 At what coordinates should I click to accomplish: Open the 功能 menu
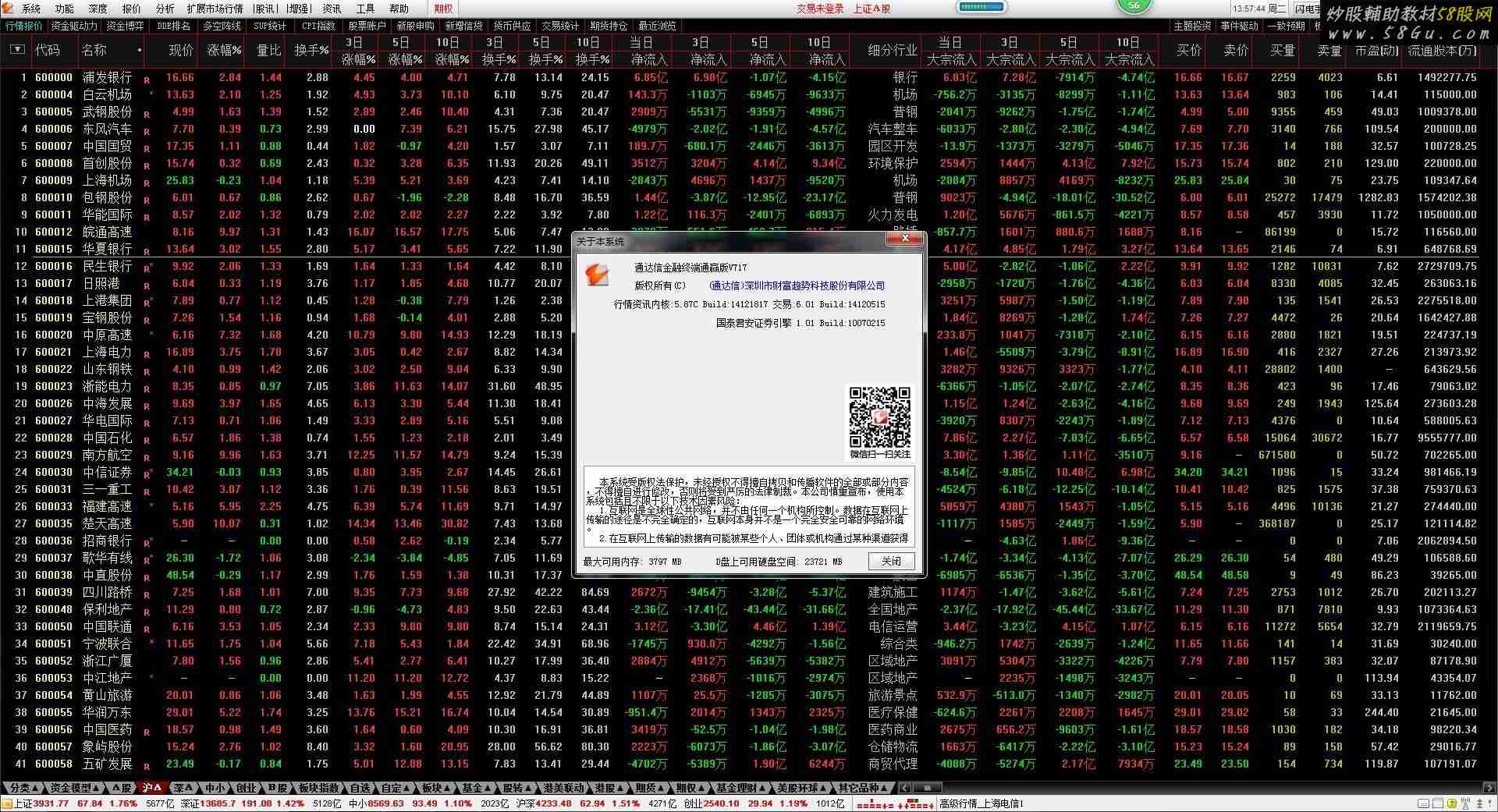click(65, 9)
